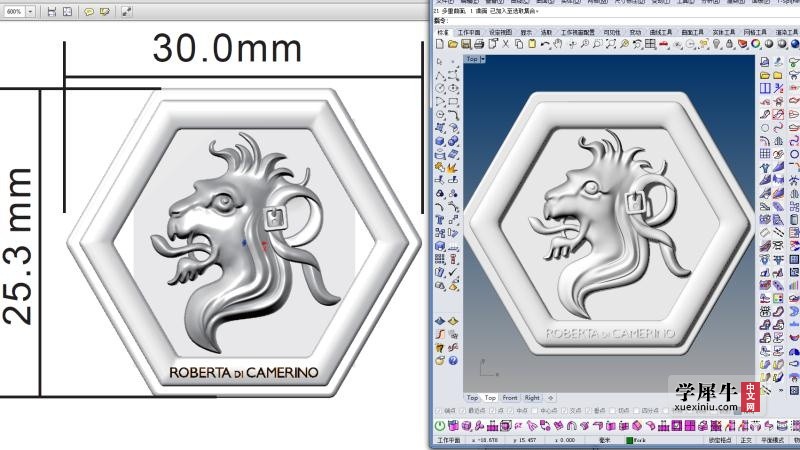Open the Top viewport title dropdown arrow
800x450 pixels.
pos(483,59)
